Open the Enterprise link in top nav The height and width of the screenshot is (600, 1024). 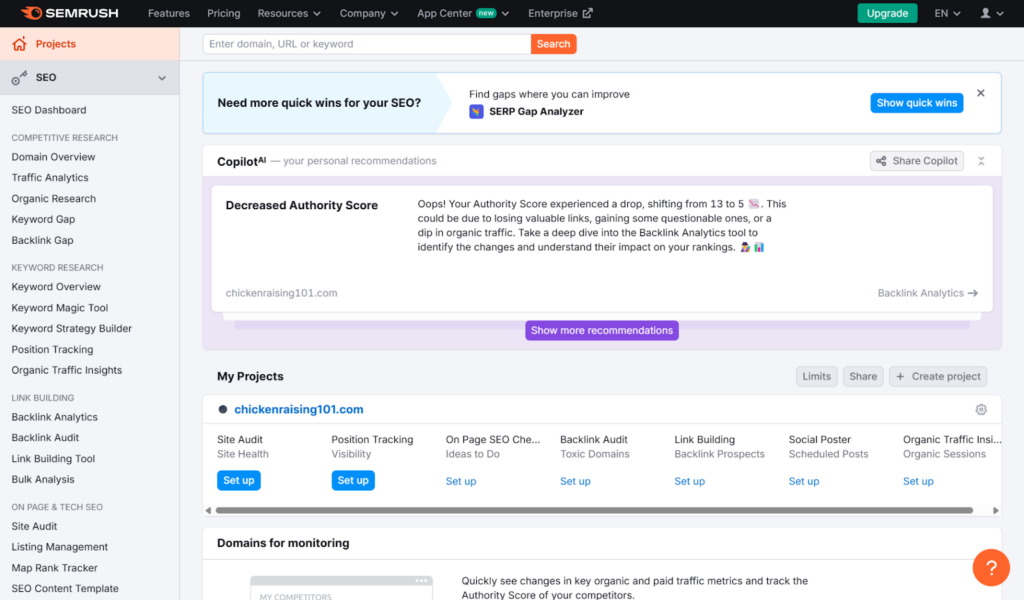tap(560, 13)
